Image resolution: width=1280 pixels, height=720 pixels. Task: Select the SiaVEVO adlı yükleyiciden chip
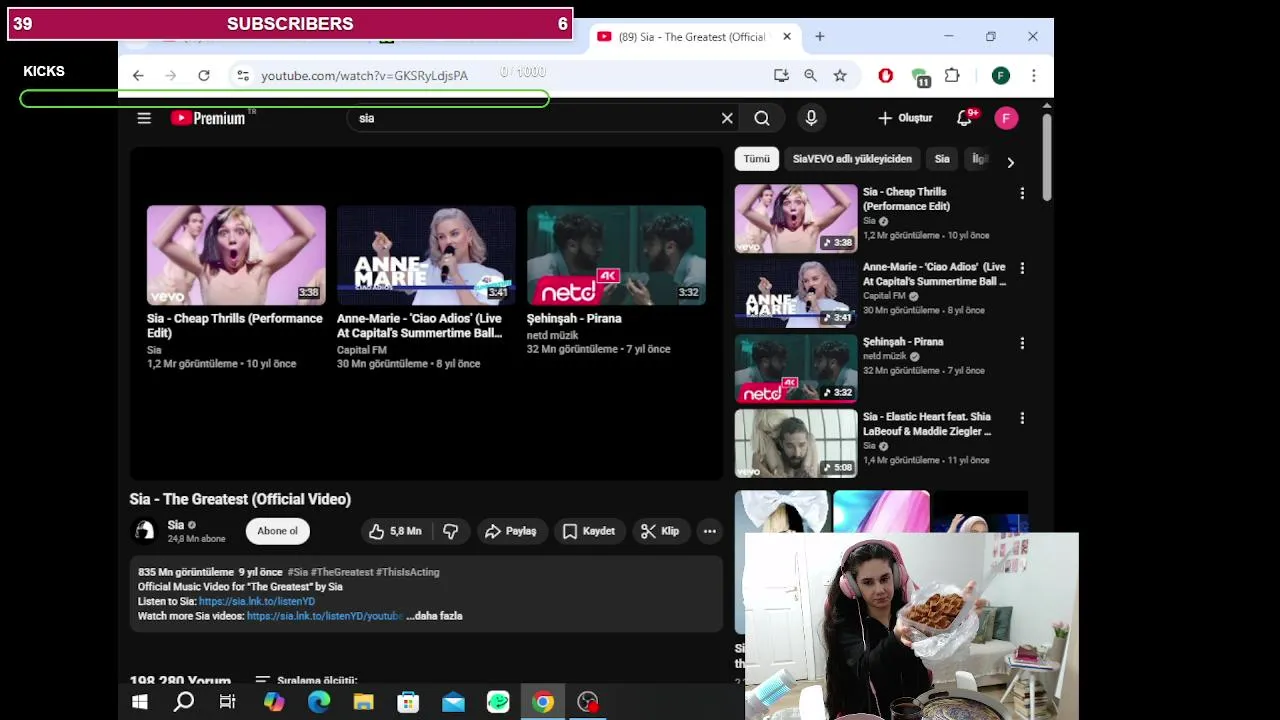tap(852, 159)
